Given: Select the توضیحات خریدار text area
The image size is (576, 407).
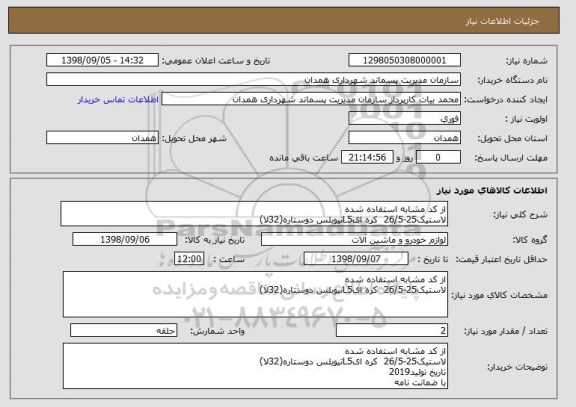Looking at the screenshot, I should pos(255,366).
